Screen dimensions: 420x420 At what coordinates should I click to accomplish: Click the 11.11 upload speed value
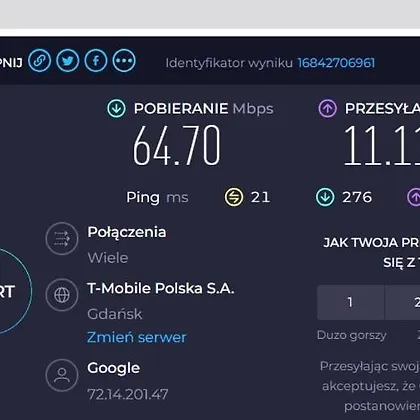(382, 145)
